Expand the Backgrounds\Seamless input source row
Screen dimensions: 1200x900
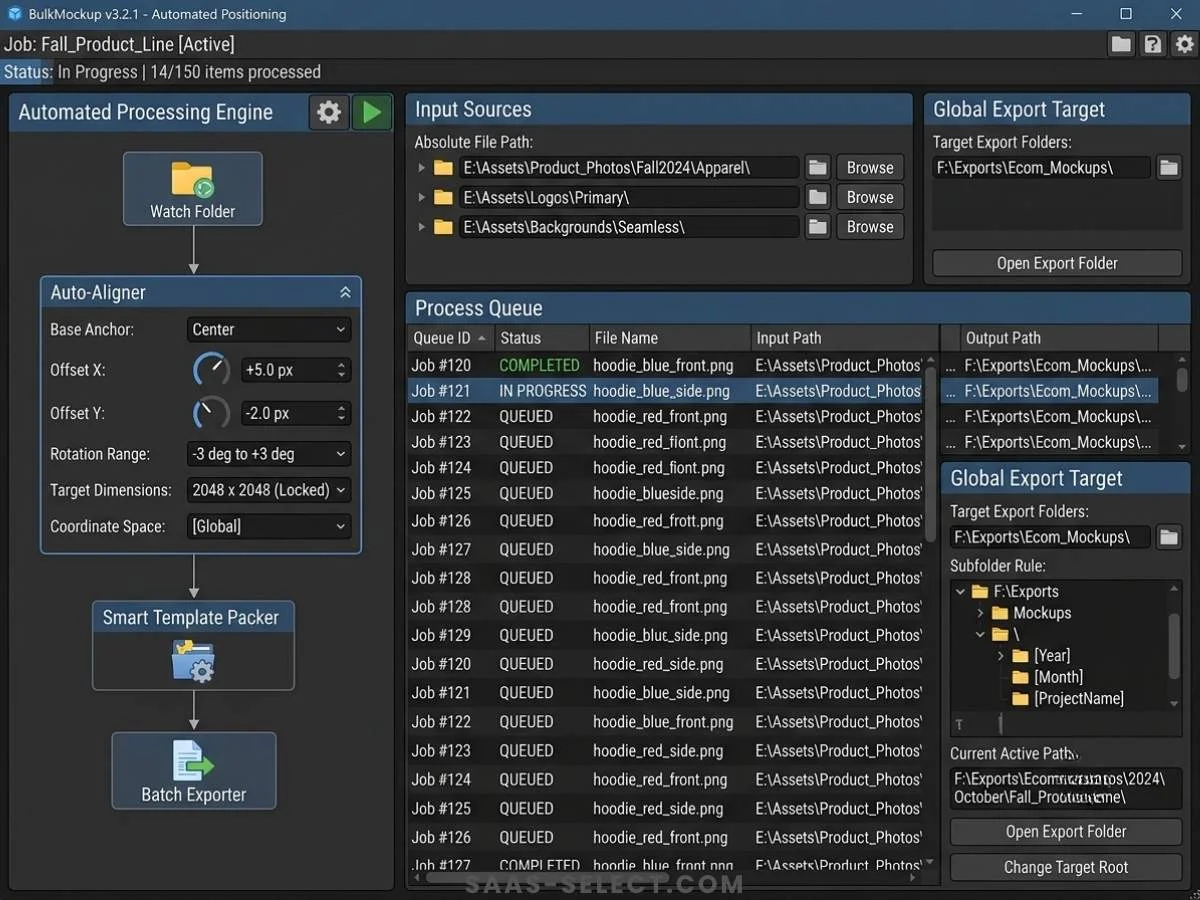coord(422,227)
